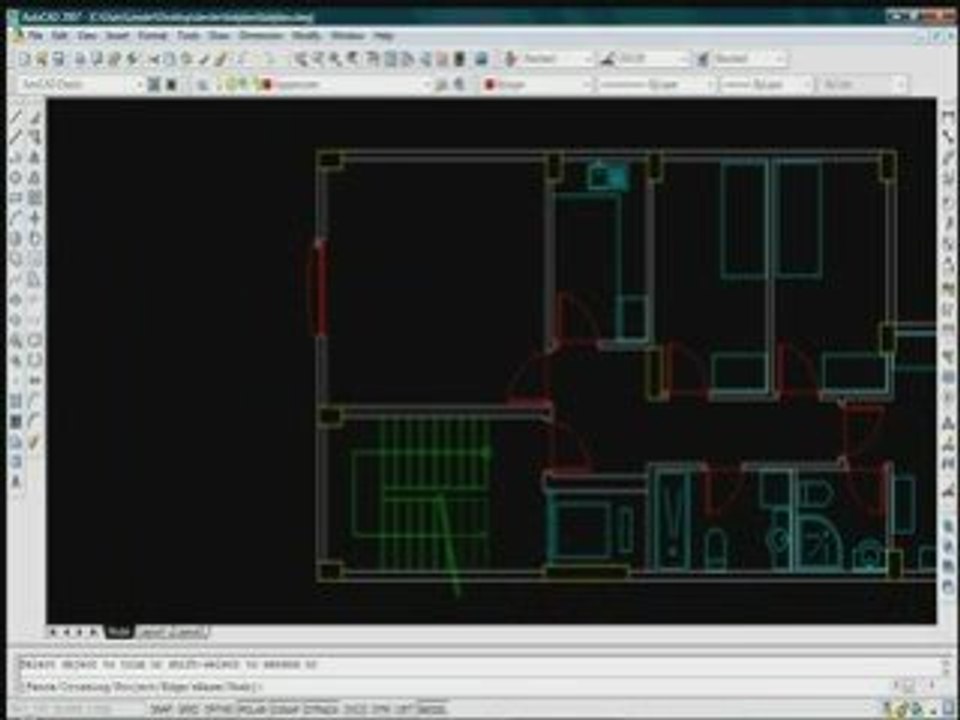
Task: Select the Array tool
Action: (x=36, y=198)
